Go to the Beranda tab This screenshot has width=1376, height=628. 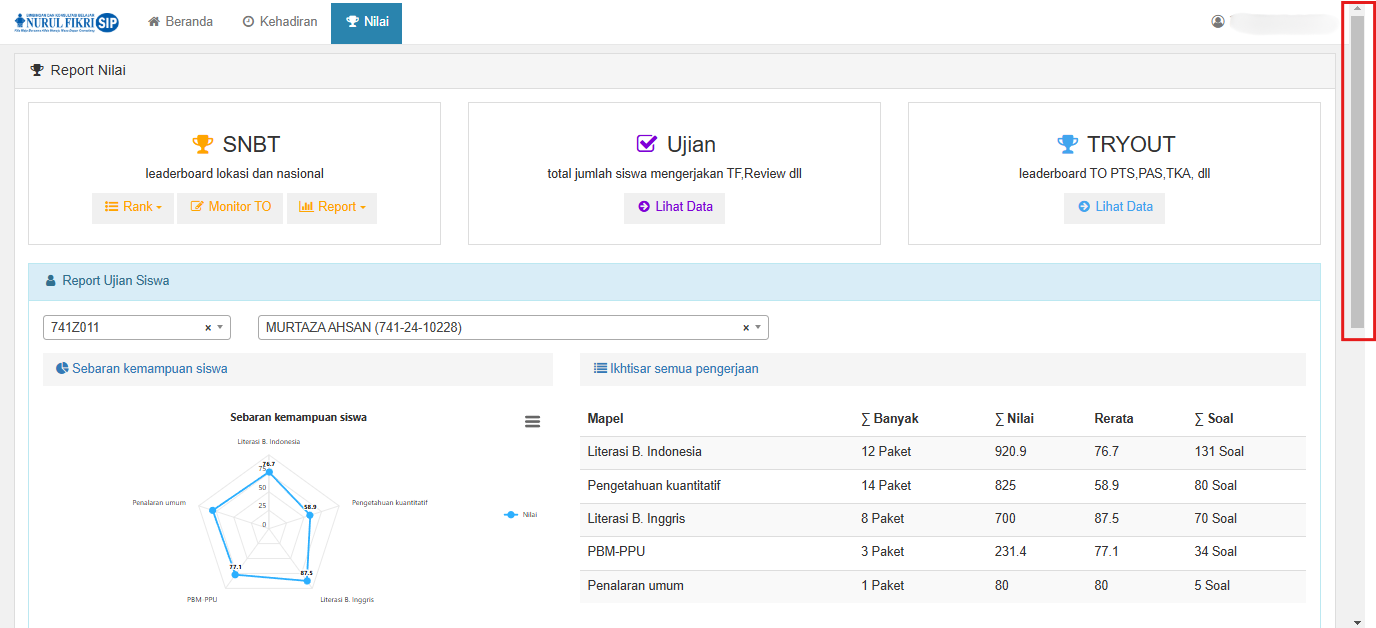[180, 22]
